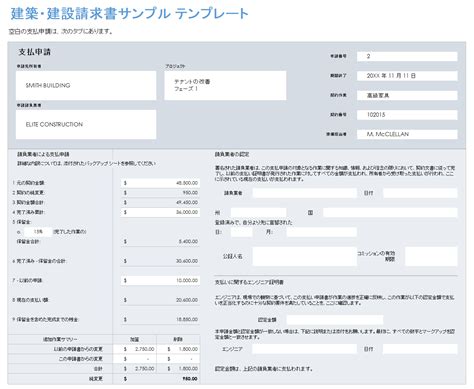Click the エンジニア signature field
This screenshot has height=389, width=474.
304,349
